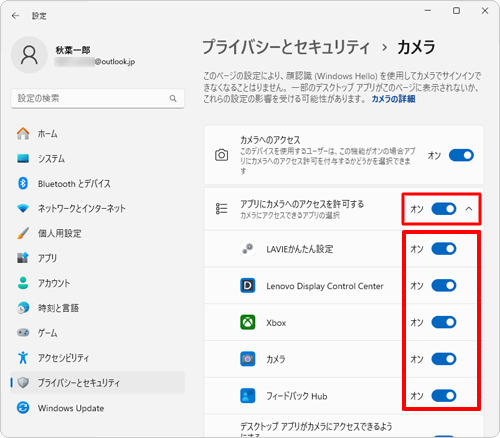The height and width of the screenshot is (438, 500).
Task: Toggle the カメラ app access switch
Action: [444, 359]
